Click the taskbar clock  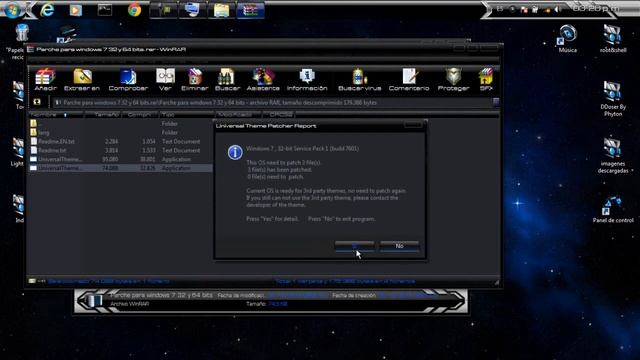coord(596,8)
